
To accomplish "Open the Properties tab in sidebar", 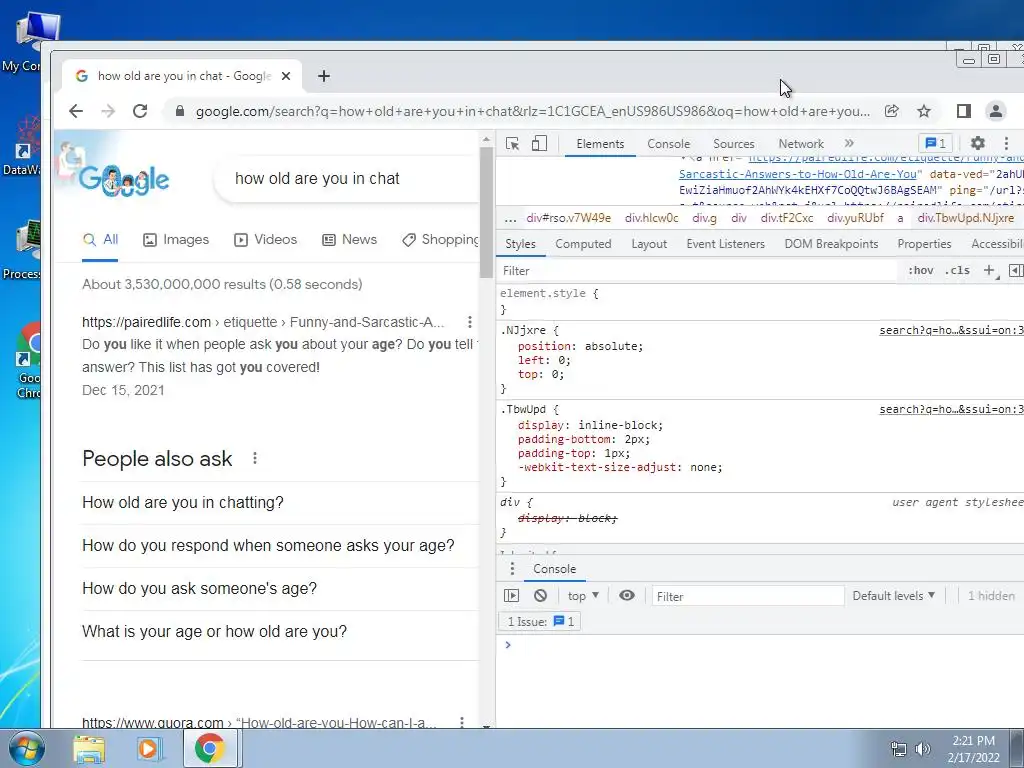I will coord(924,244).
